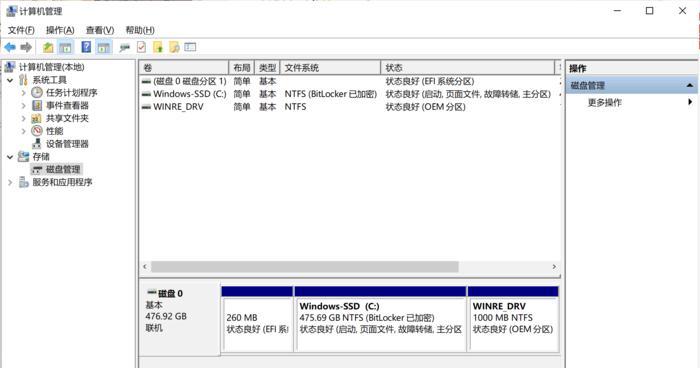Open Task Scheduler (任务计划程序) in tree
The image size is (700, 368).
(x=71, y=93)
